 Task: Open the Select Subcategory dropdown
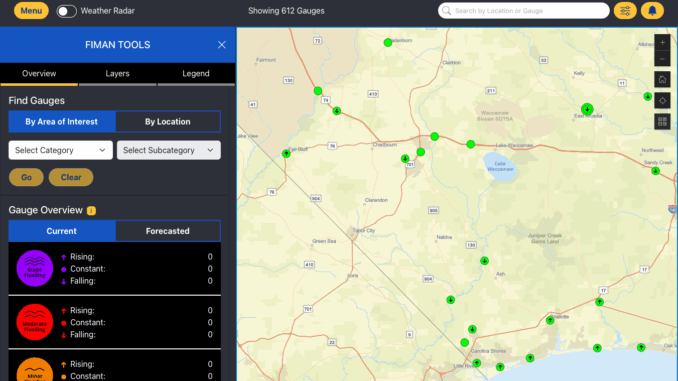click(x=169, y=150)
